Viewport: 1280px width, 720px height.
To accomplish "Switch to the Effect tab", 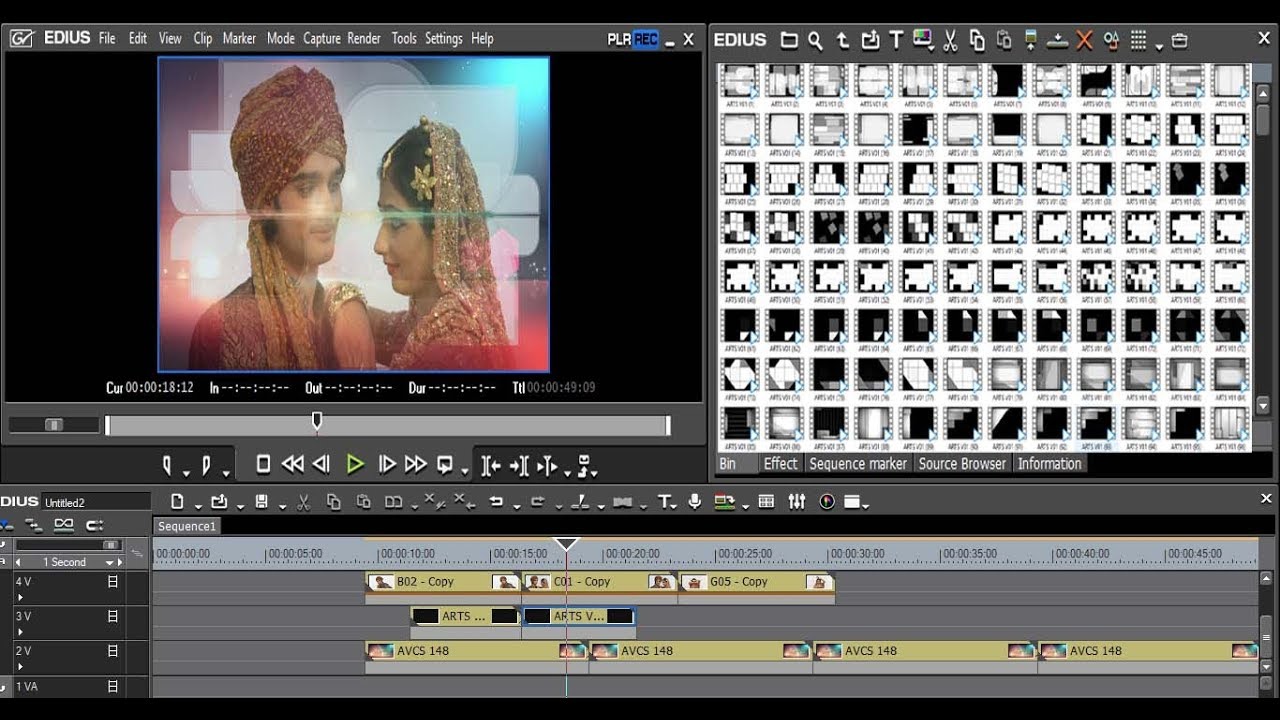I will [x=780, y=464].
